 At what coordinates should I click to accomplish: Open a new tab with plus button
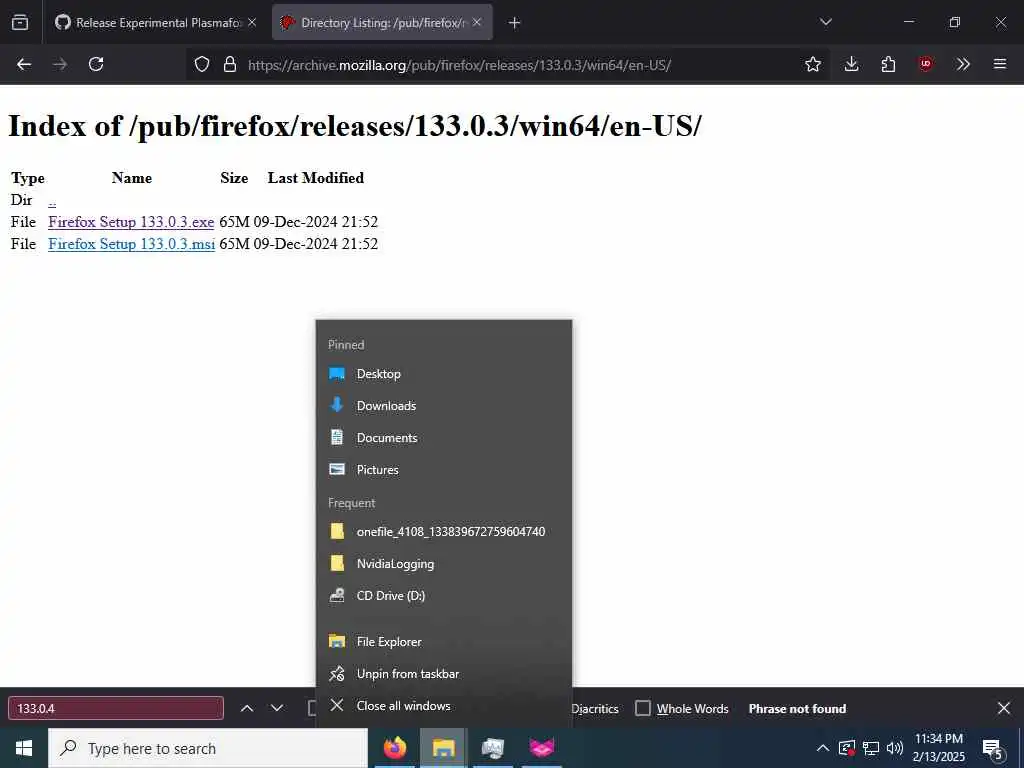(515, 23)
